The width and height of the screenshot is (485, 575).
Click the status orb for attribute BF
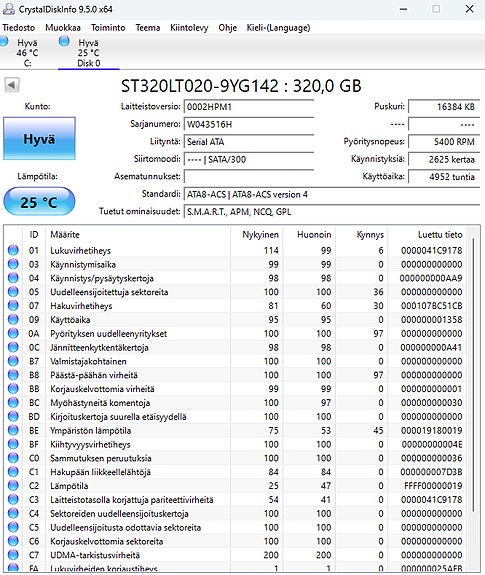(x=13, y=444)
